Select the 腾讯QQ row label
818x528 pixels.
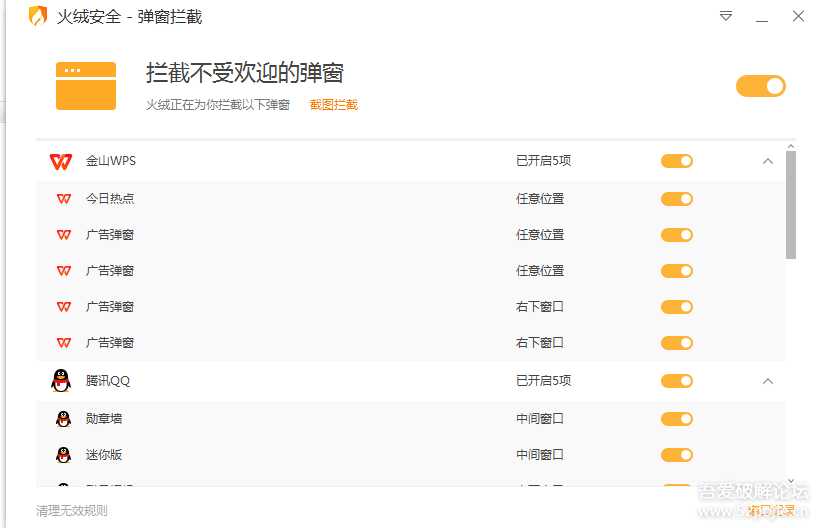click(108, 381)
